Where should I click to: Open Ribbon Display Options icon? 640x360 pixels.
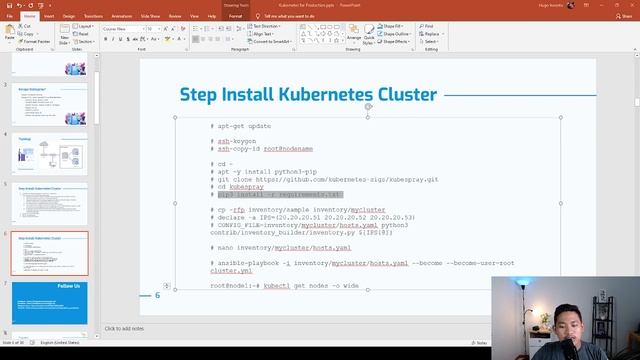586,5
